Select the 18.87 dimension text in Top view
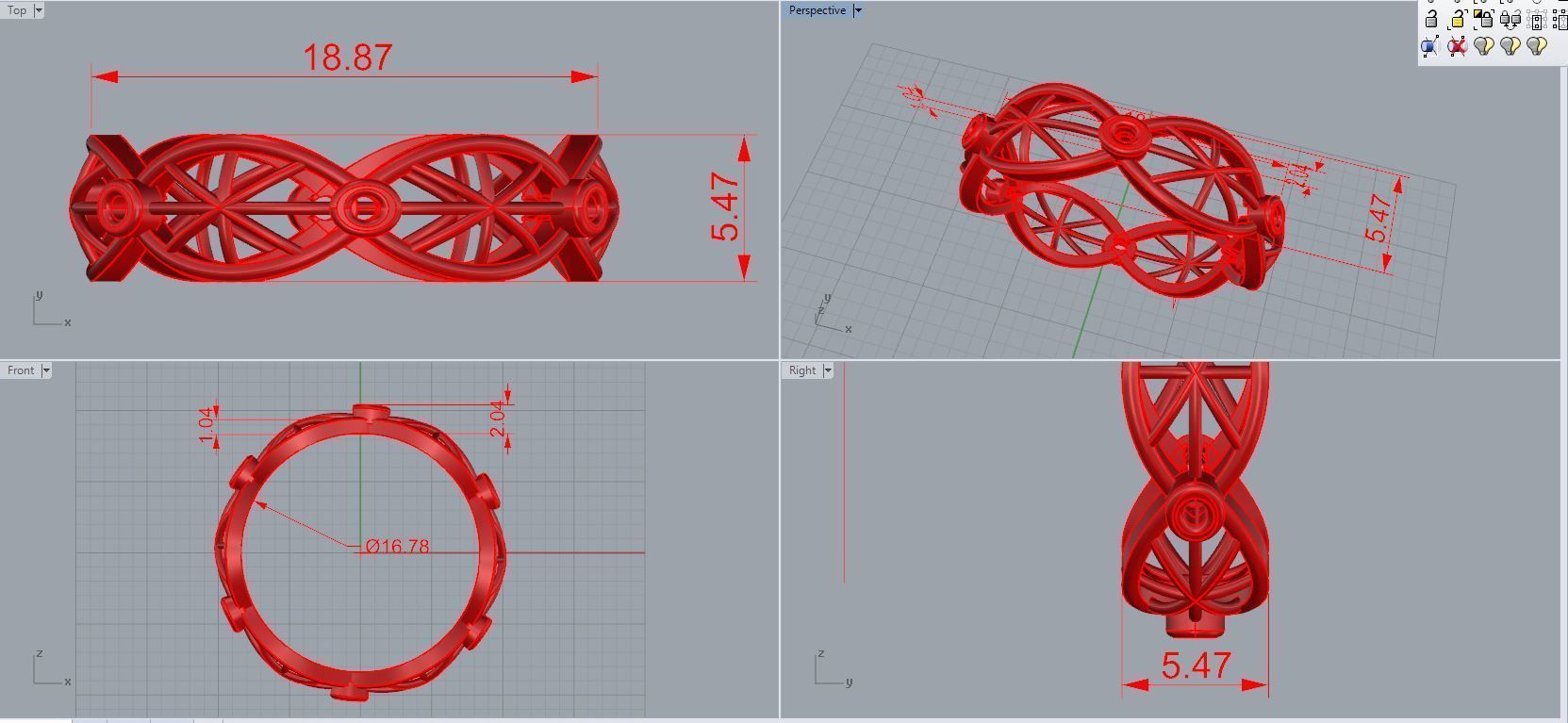This screenshot has height=723, width=1568. tap(347, 58)
